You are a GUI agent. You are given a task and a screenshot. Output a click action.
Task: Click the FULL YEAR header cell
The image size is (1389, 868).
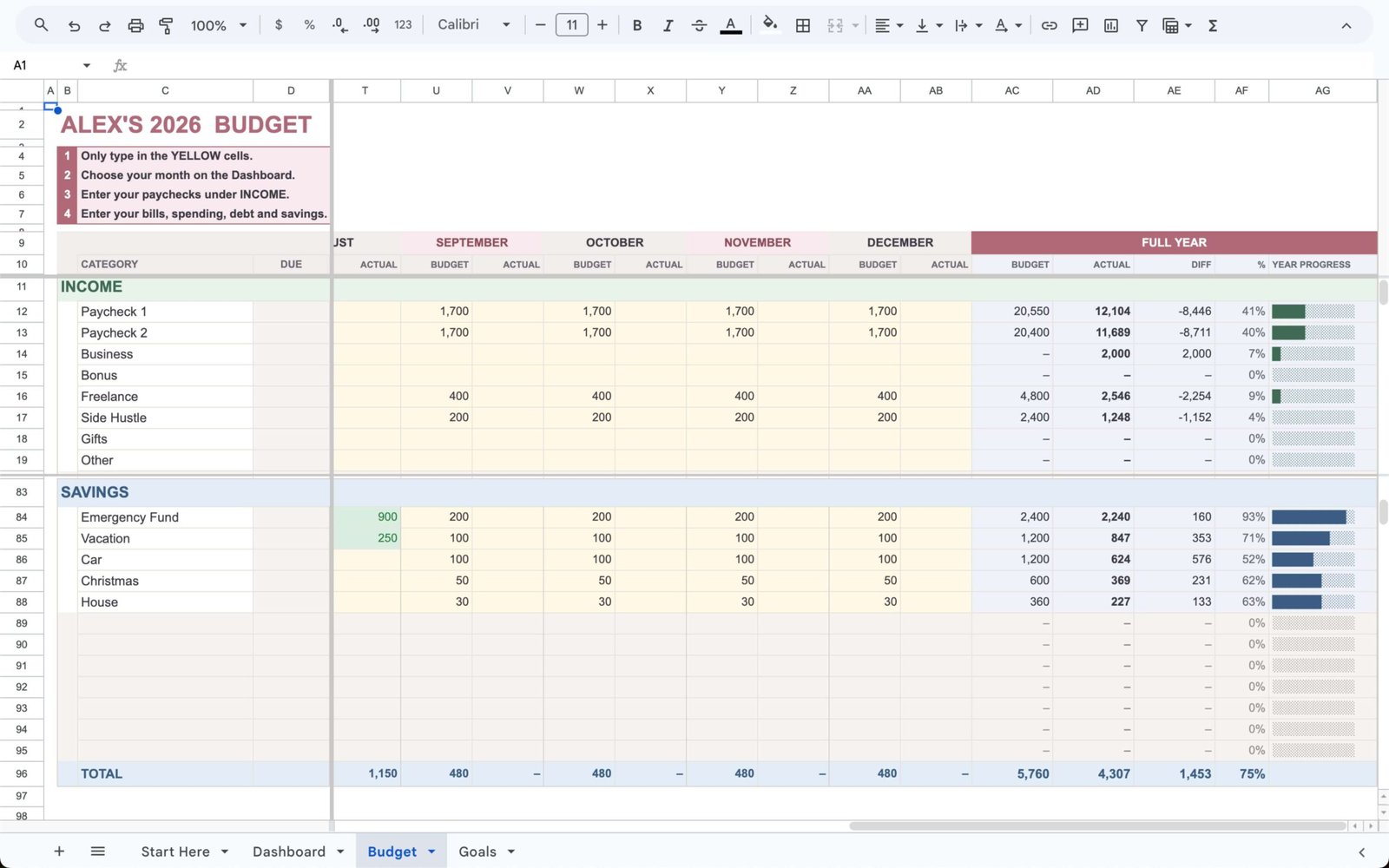1174,242
